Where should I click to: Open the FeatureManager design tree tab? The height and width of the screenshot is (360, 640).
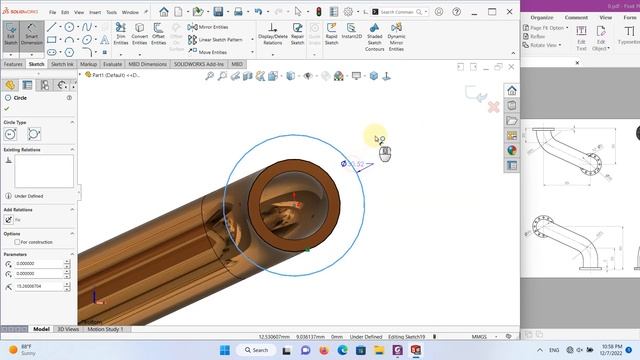10,85
